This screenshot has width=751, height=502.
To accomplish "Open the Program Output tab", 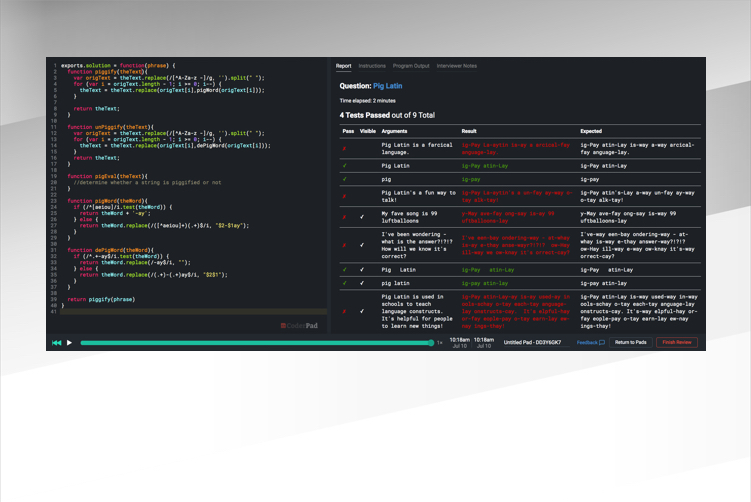I will click(x=411, y=65).
